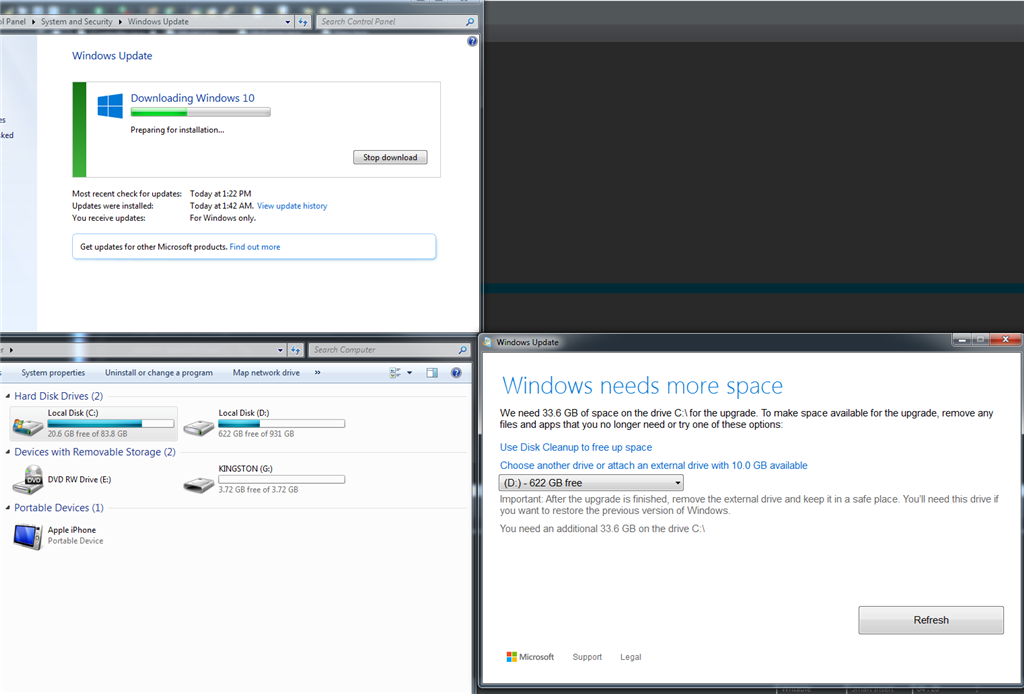Open the drive selection dropdown showing (D:)
This screenshot has width=1024, height=694.
pos(591,482)
